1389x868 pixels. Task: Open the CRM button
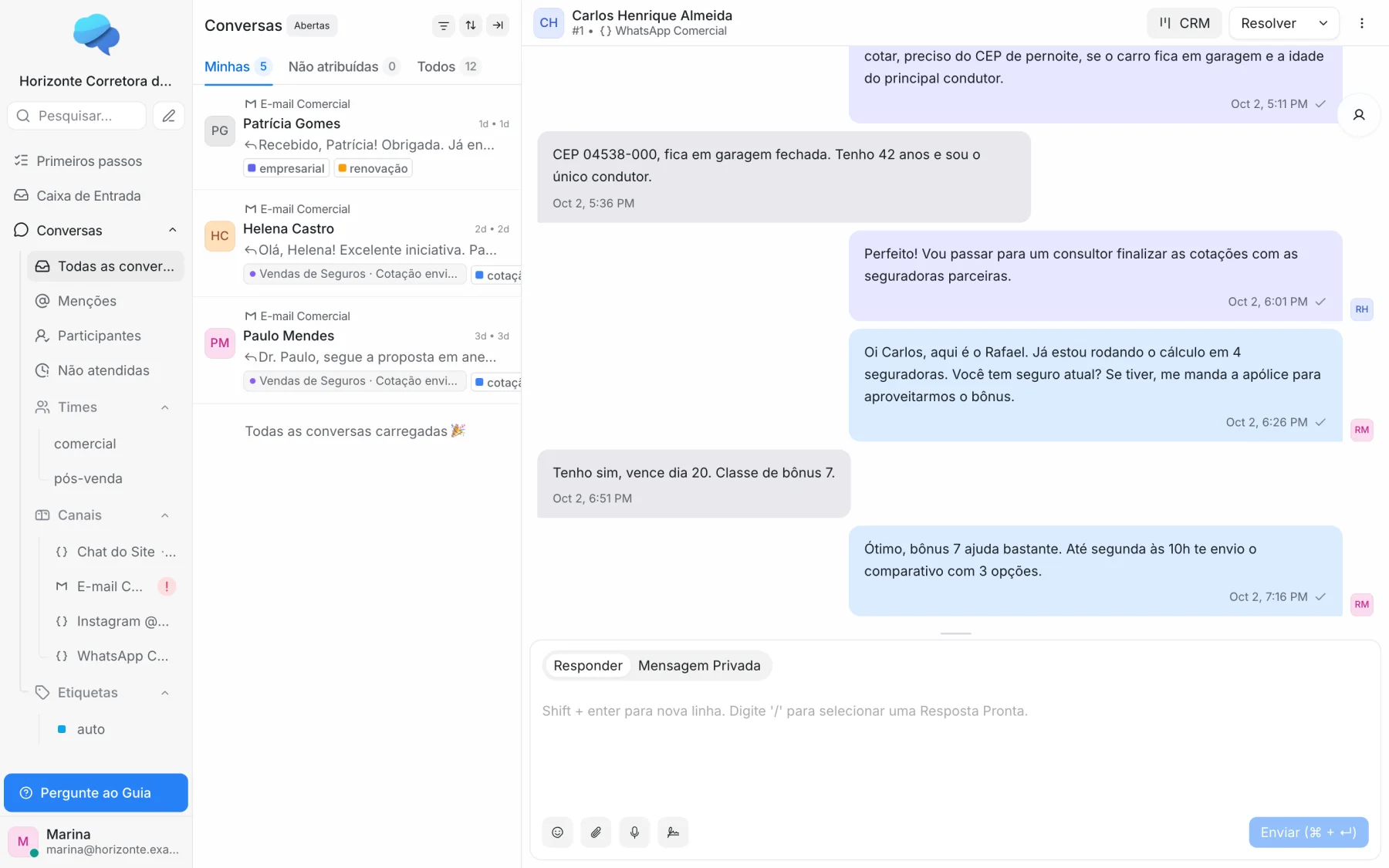(x=1185, y=23)
